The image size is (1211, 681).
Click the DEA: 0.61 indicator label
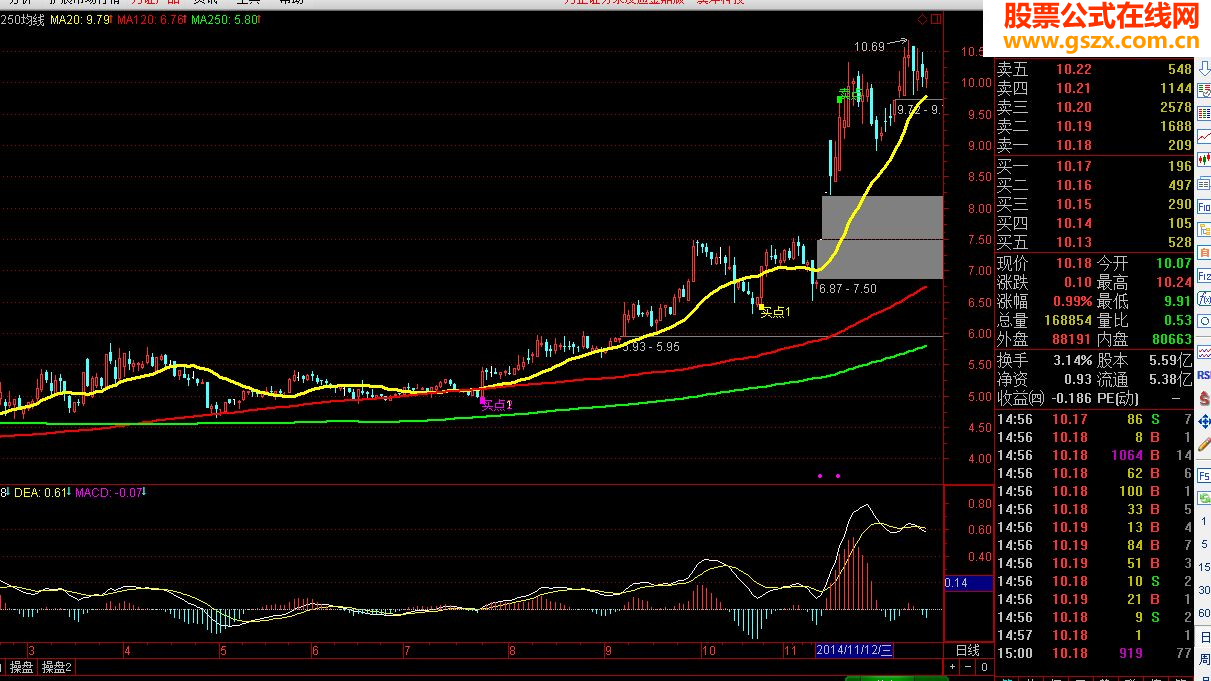41,492
